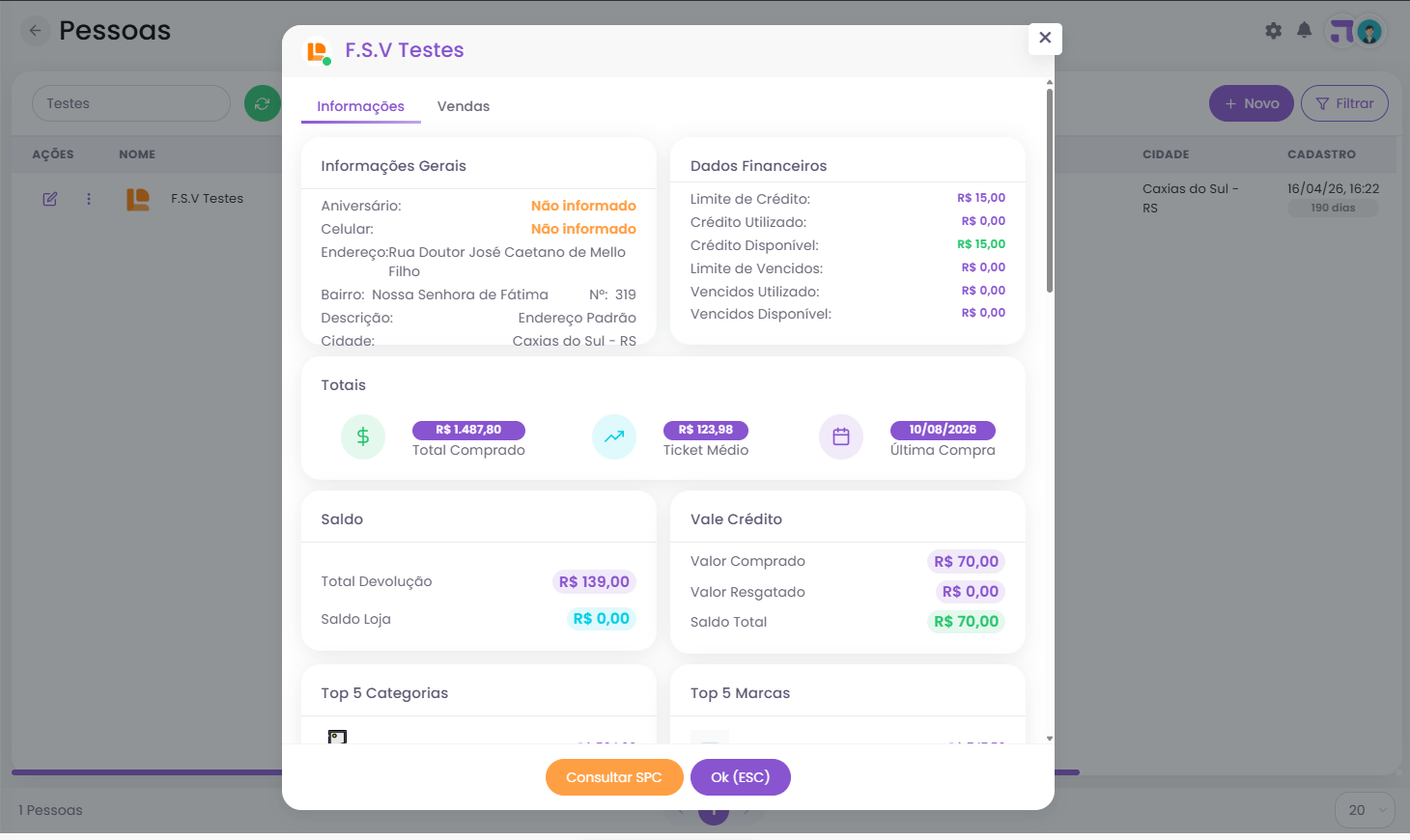Click the orange logo in F.S.V Testes row
The width and height of the screenshot is (1410, 840).
click(138, 199)
